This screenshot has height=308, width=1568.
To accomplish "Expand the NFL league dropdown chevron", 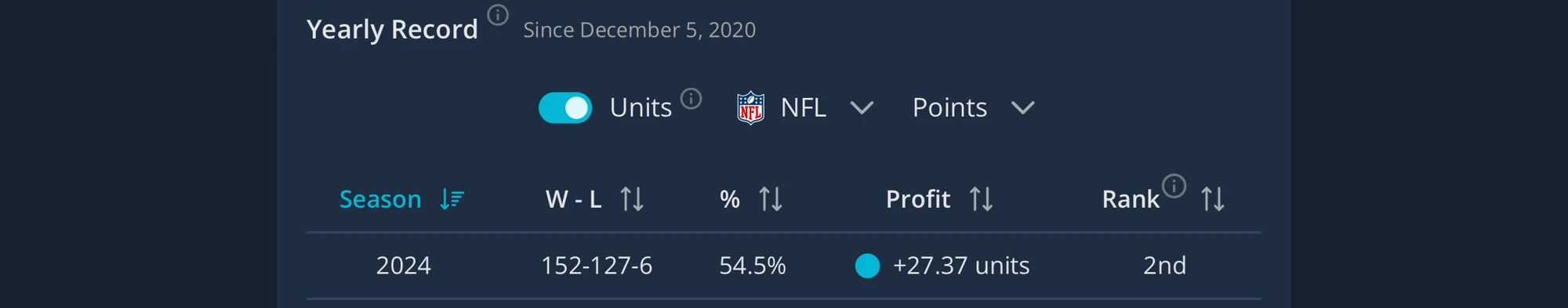I will [x=862, y=108].
